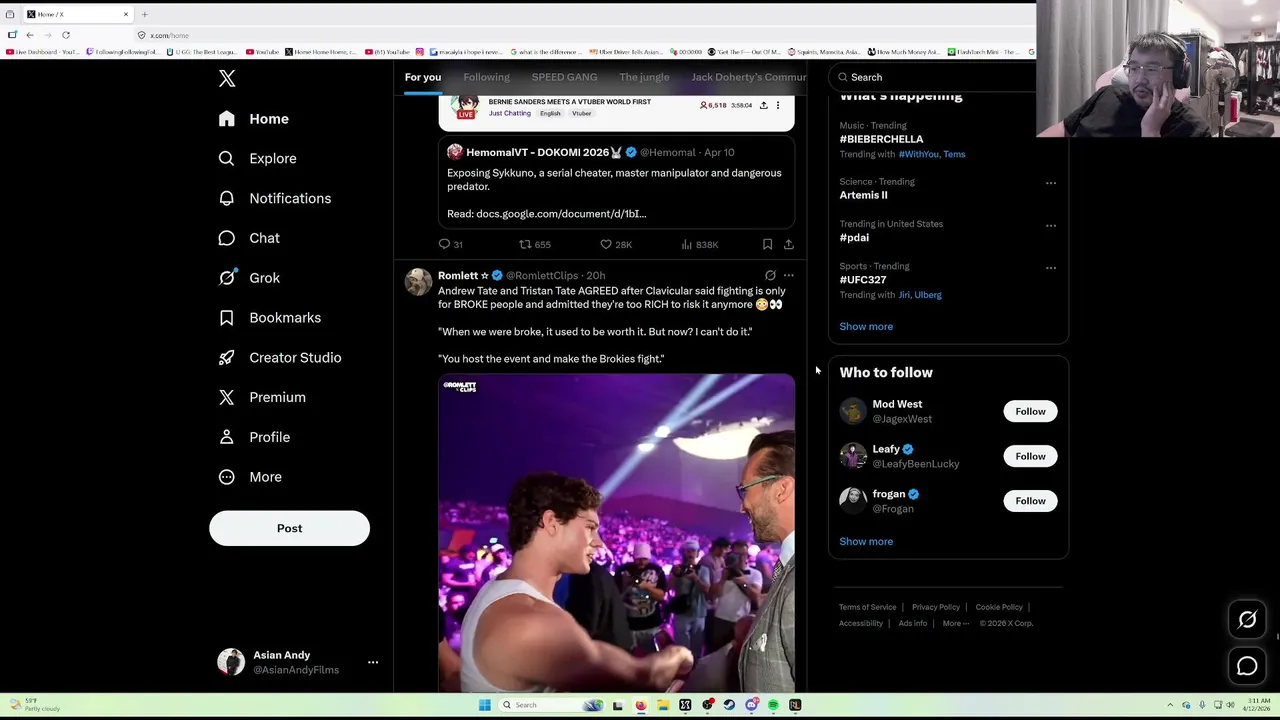Click Grok explain icon on Romlett post

[x=770, y=275]
